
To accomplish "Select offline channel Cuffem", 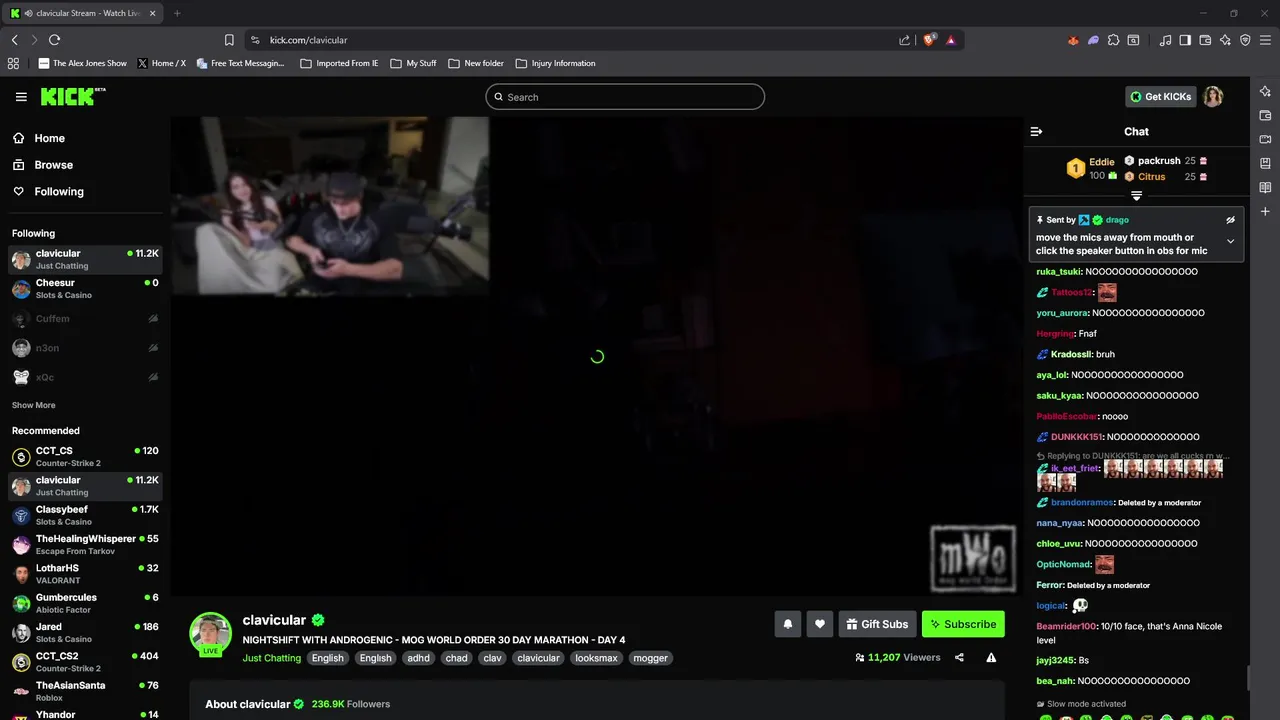I will point(85,319).
